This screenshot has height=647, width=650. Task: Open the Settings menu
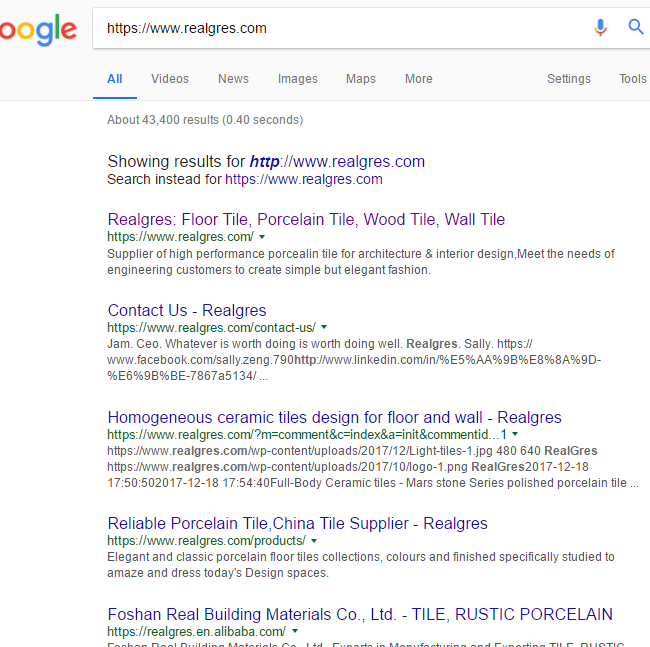click(568, 79)
